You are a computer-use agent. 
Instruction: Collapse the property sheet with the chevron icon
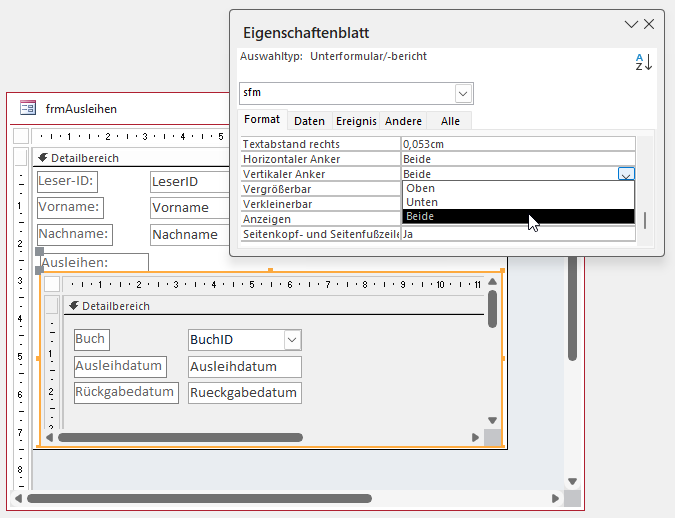click(630, 24)
